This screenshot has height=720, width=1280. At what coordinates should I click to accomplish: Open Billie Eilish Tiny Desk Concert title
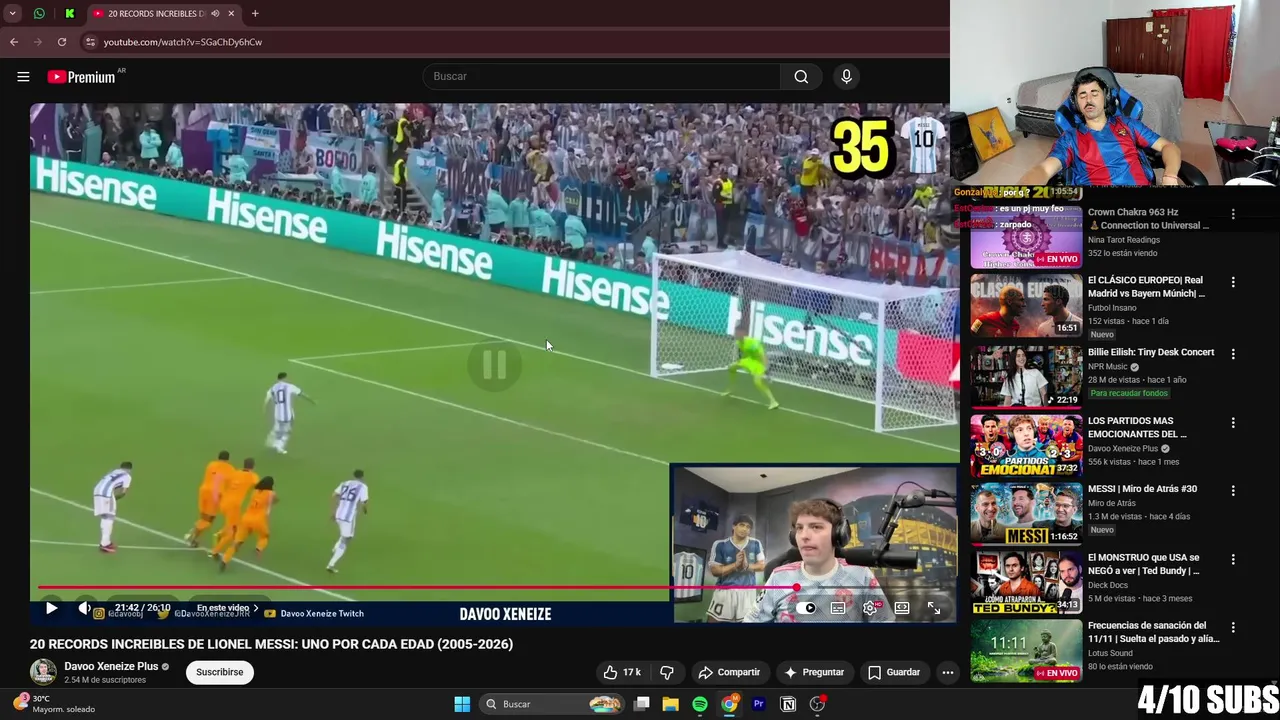pyautogui.click(x=1151, y=352)
